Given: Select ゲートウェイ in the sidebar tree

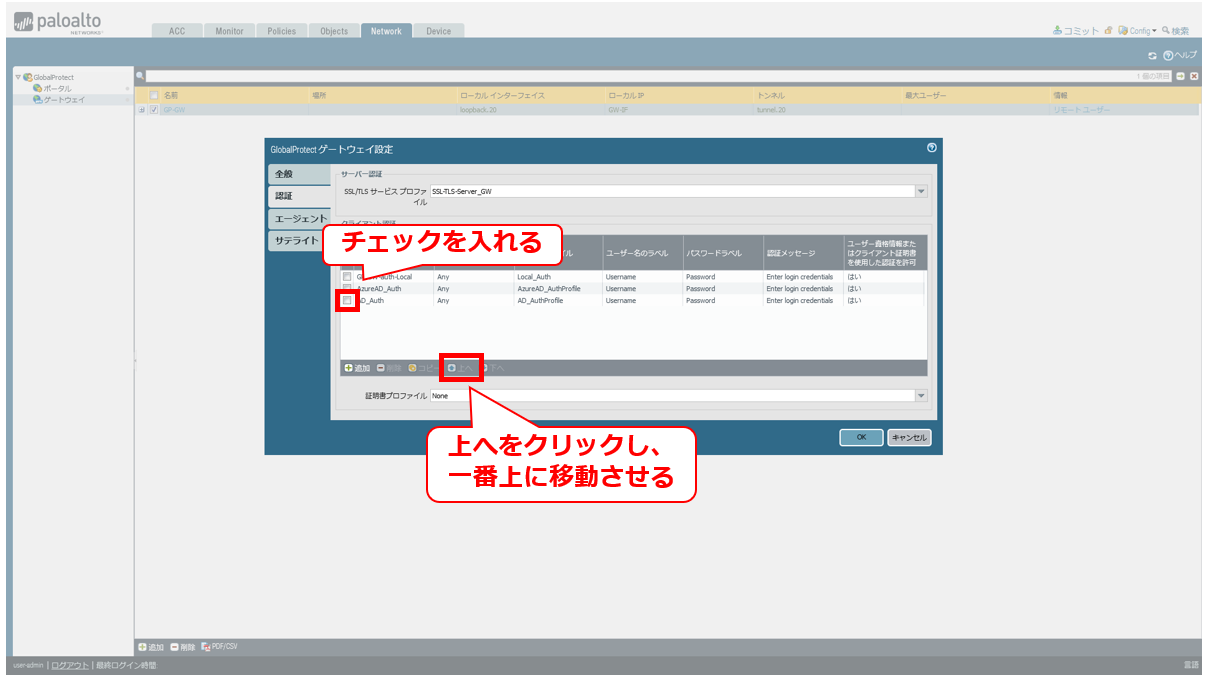Looking at the screenshot, I should [58, 99].
